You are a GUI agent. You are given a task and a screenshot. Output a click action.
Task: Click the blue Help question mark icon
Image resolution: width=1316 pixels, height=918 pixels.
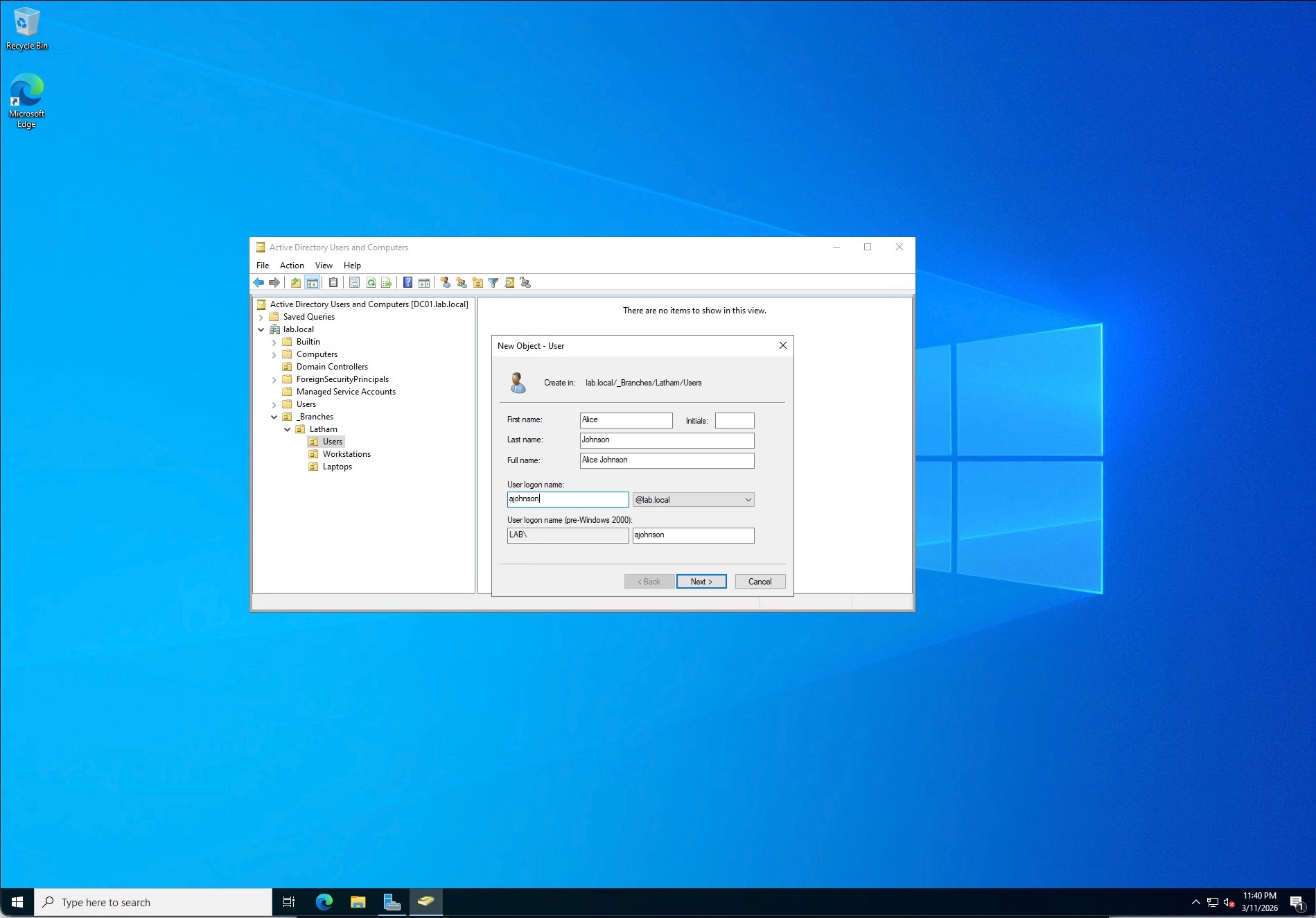click(x=408, y=283)
